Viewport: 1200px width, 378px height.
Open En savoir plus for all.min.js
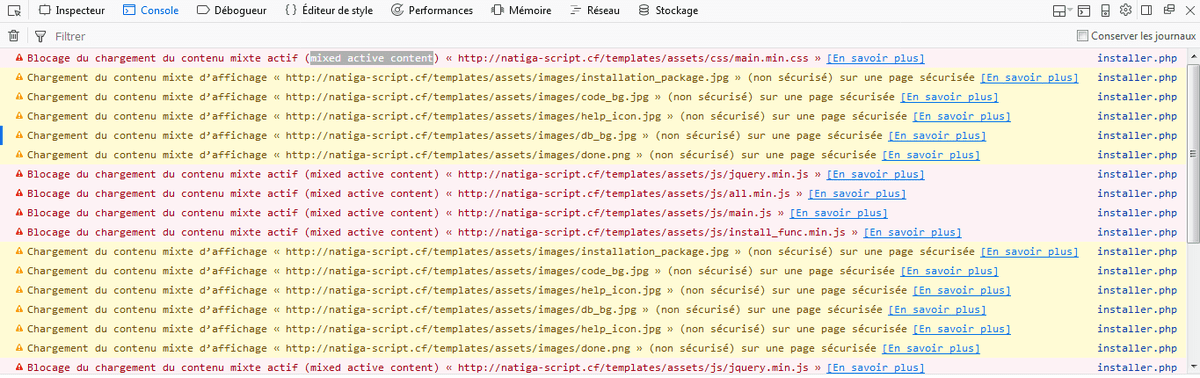[x=857, y=194]
